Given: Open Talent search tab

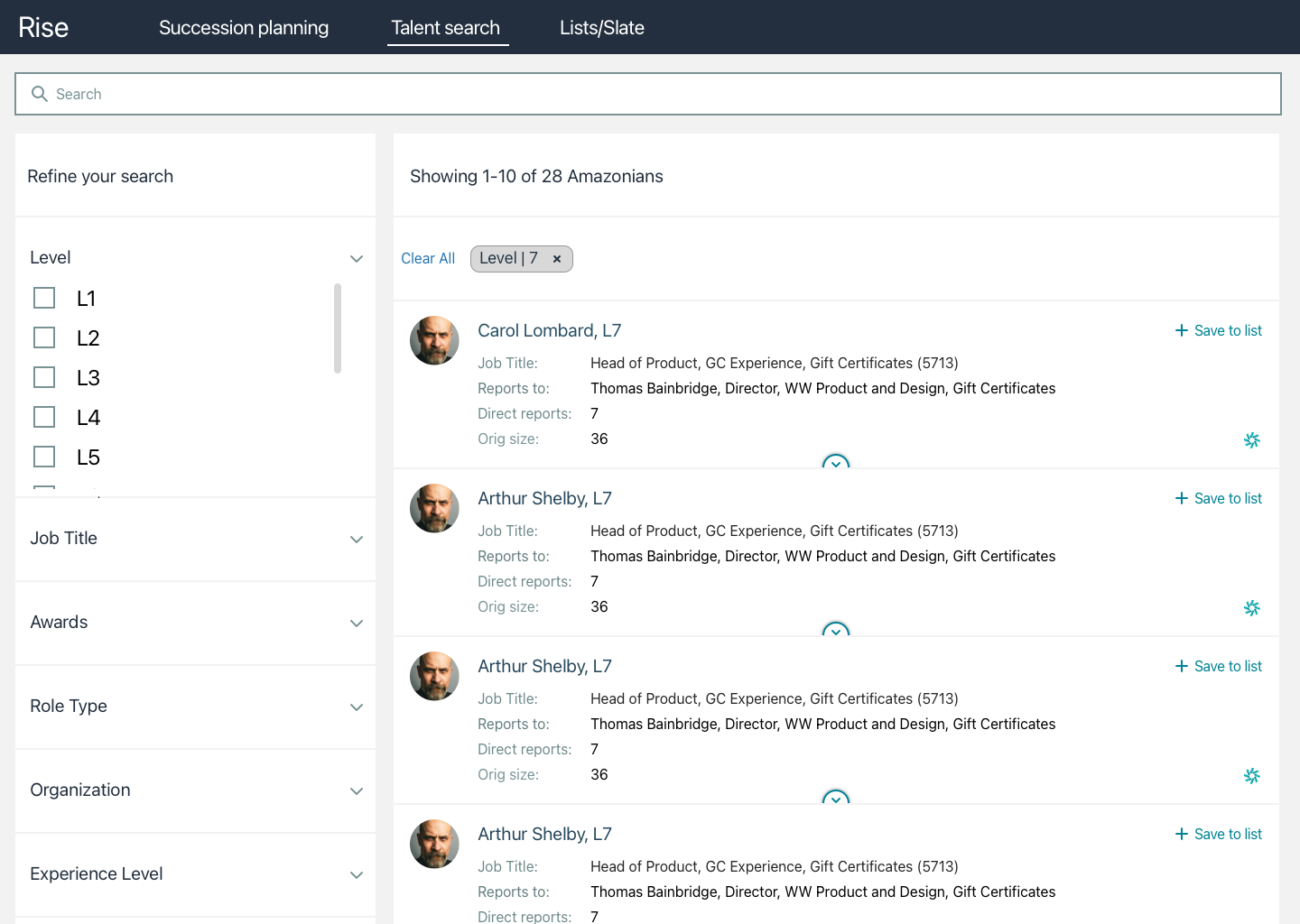Looking at the screenshot, I should (x=446, y=28).
